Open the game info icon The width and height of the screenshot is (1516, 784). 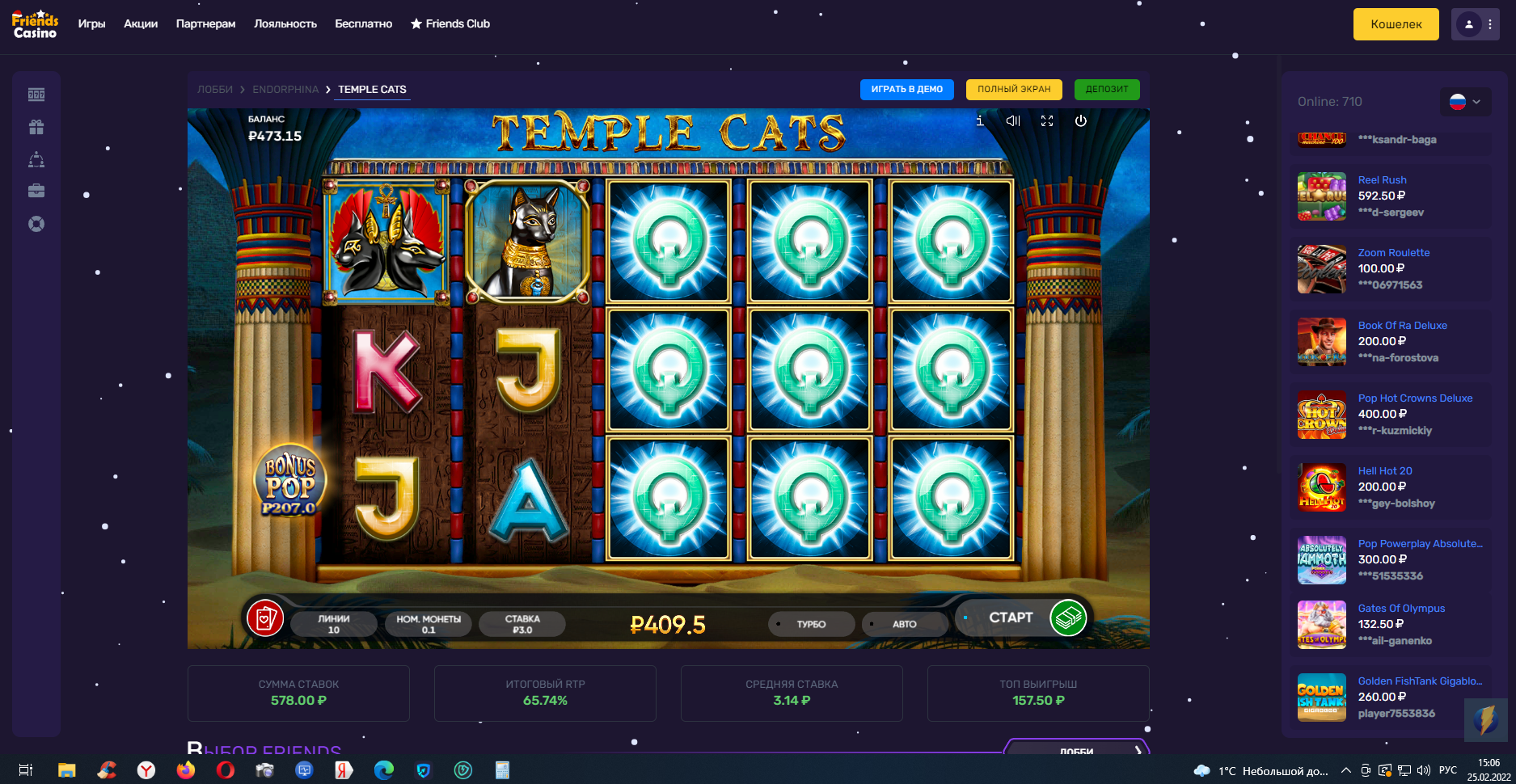980,120
